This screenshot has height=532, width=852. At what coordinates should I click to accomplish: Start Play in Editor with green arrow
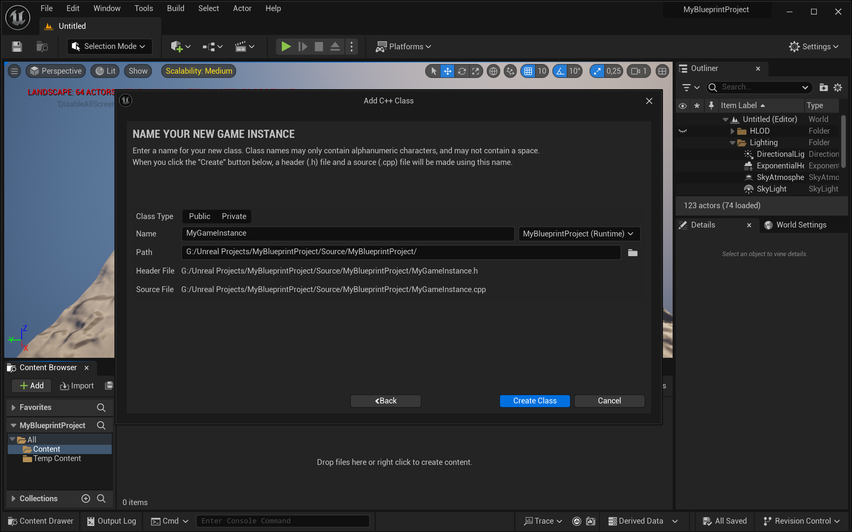(x=286, y=47)
